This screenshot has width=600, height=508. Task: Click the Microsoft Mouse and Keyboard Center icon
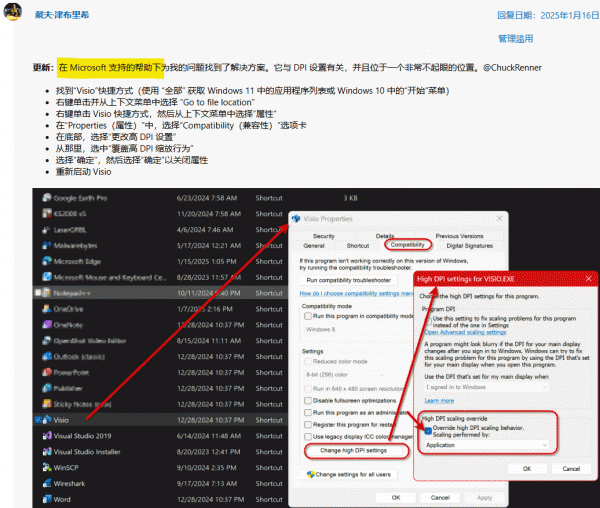(47, 277)
